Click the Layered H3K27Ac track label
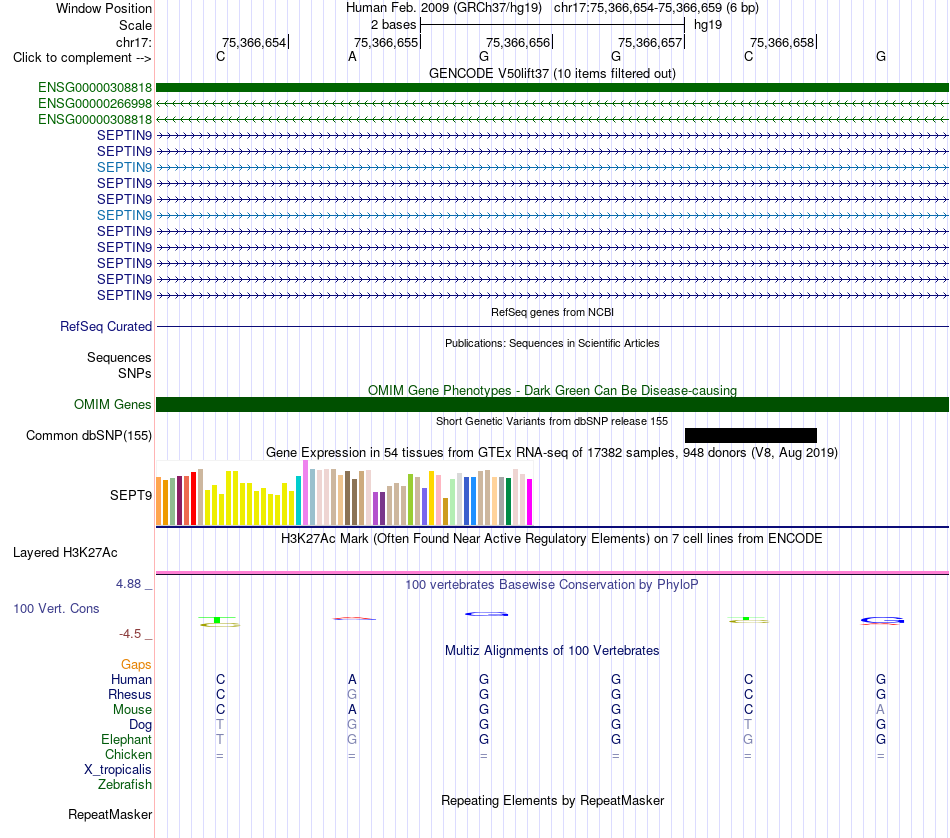This screenshot has width=950, height=838. (x=65, y=553)
